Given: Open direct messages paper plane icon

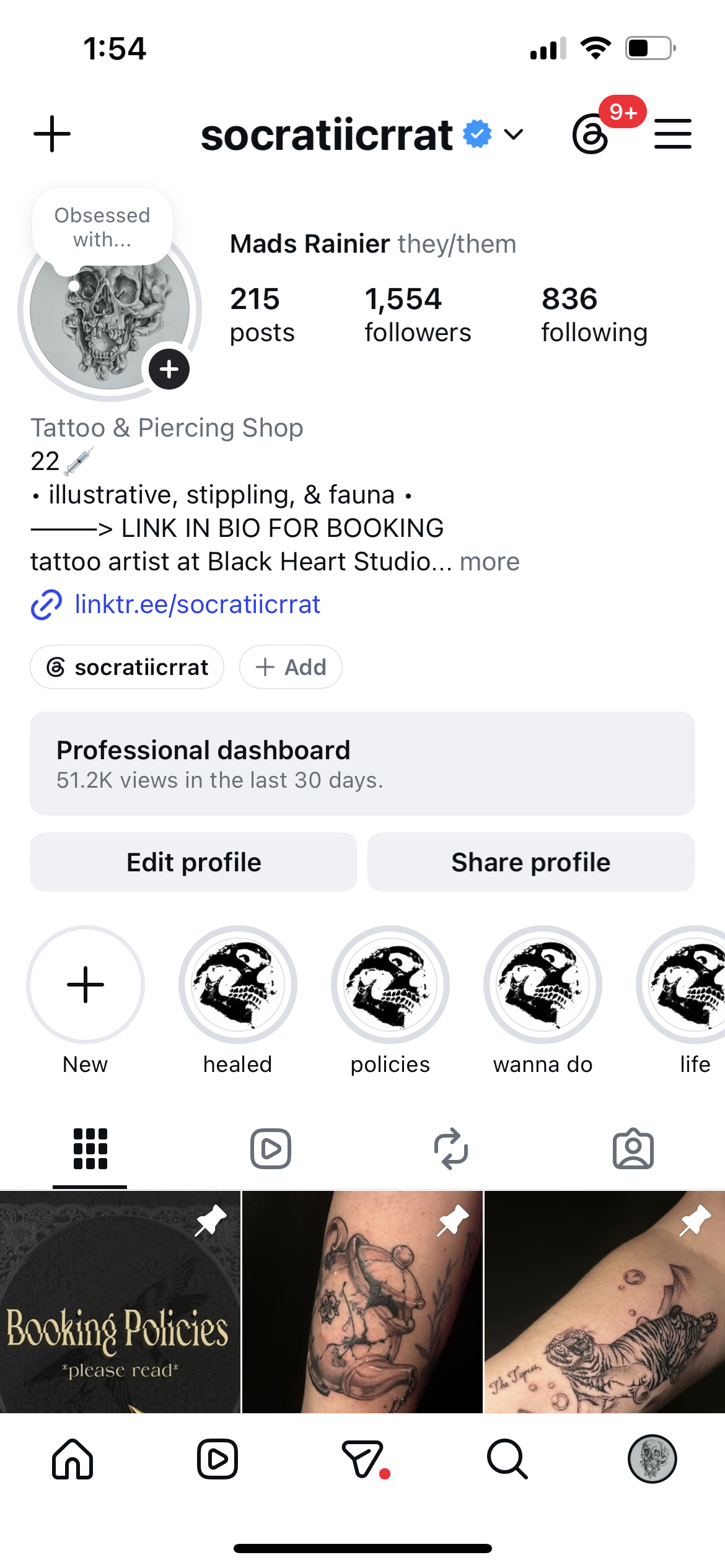Looking at the screenshot, I should click(x=363, y=1458).
